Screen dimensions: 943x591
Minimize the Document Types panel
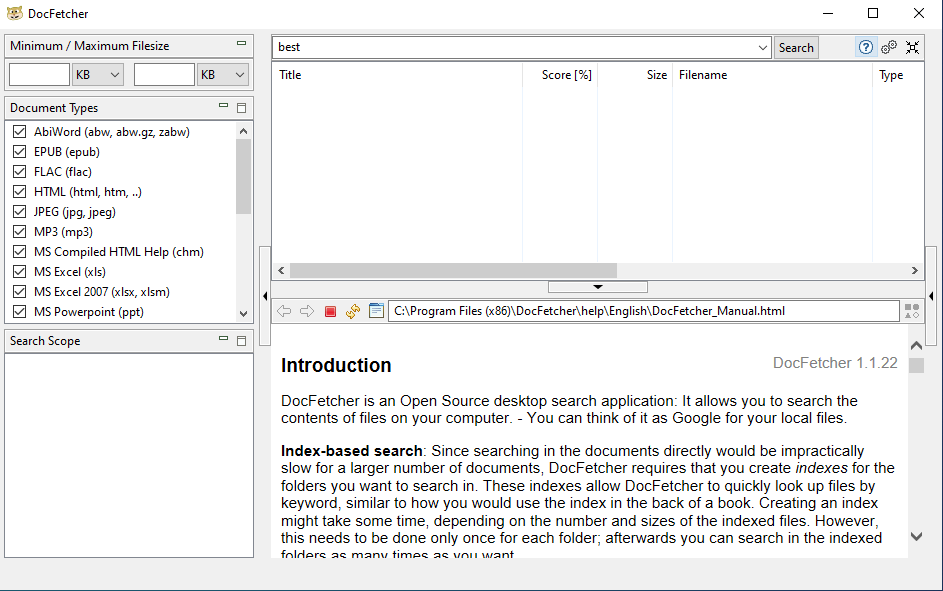223,106
